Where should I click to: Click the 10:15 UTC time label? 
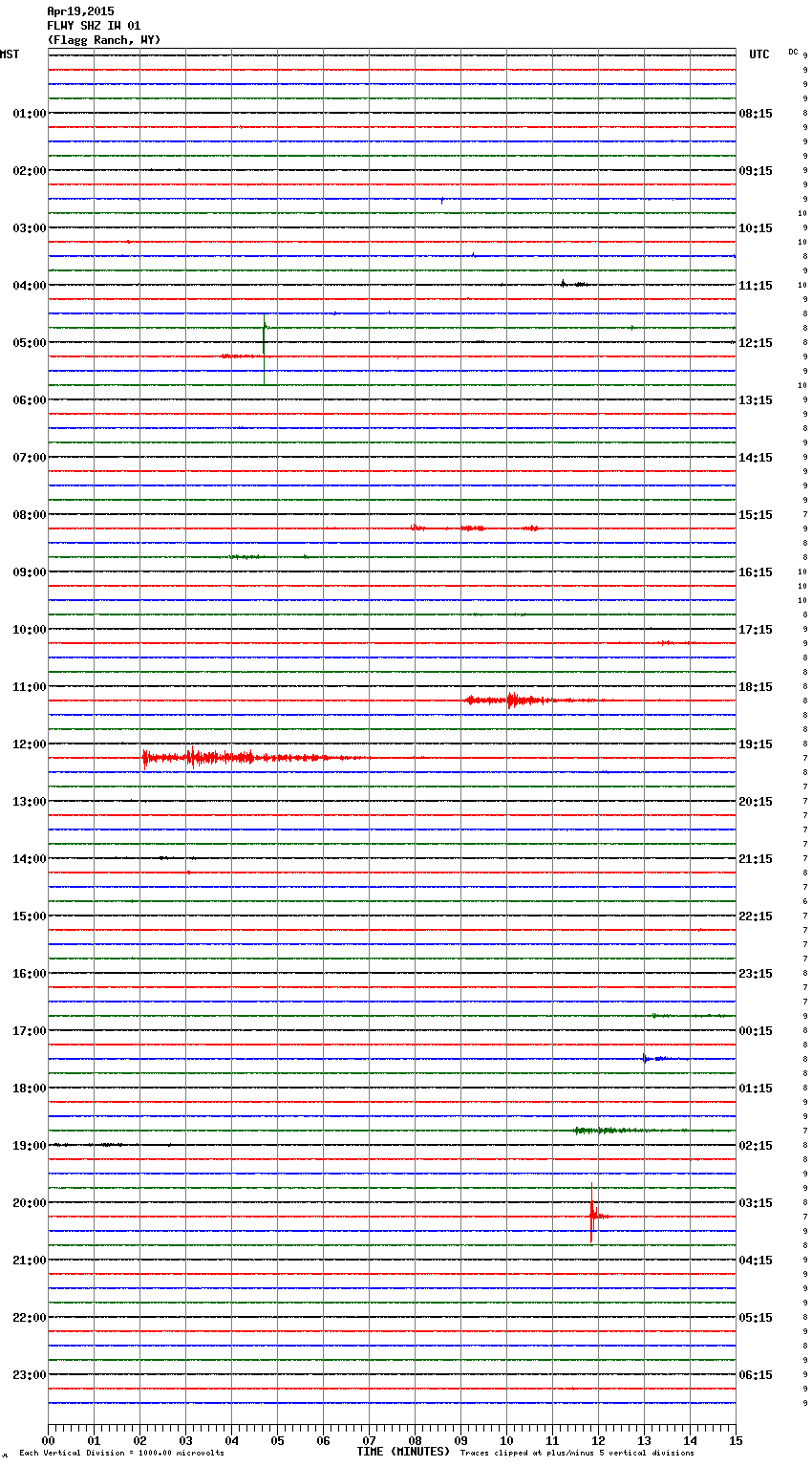click(x=756, y=228)
